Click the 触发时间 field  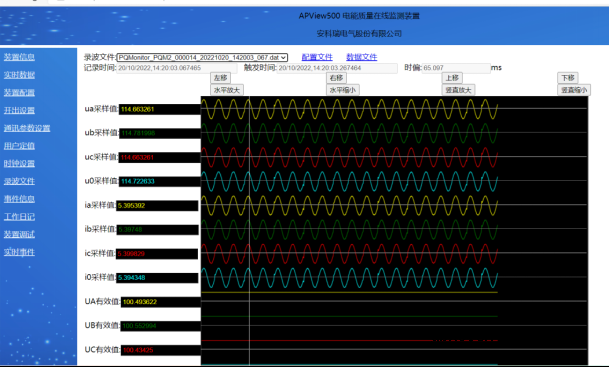tap(337, 68)
